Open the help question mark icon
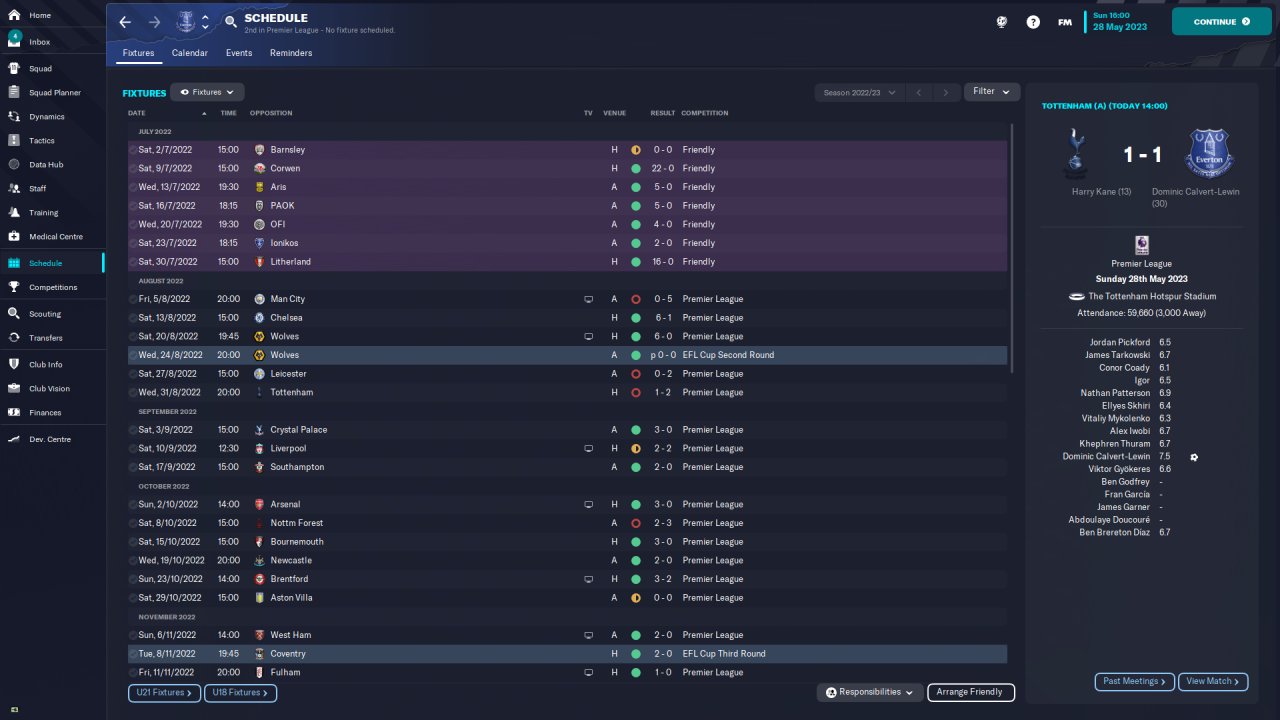 1033,22
